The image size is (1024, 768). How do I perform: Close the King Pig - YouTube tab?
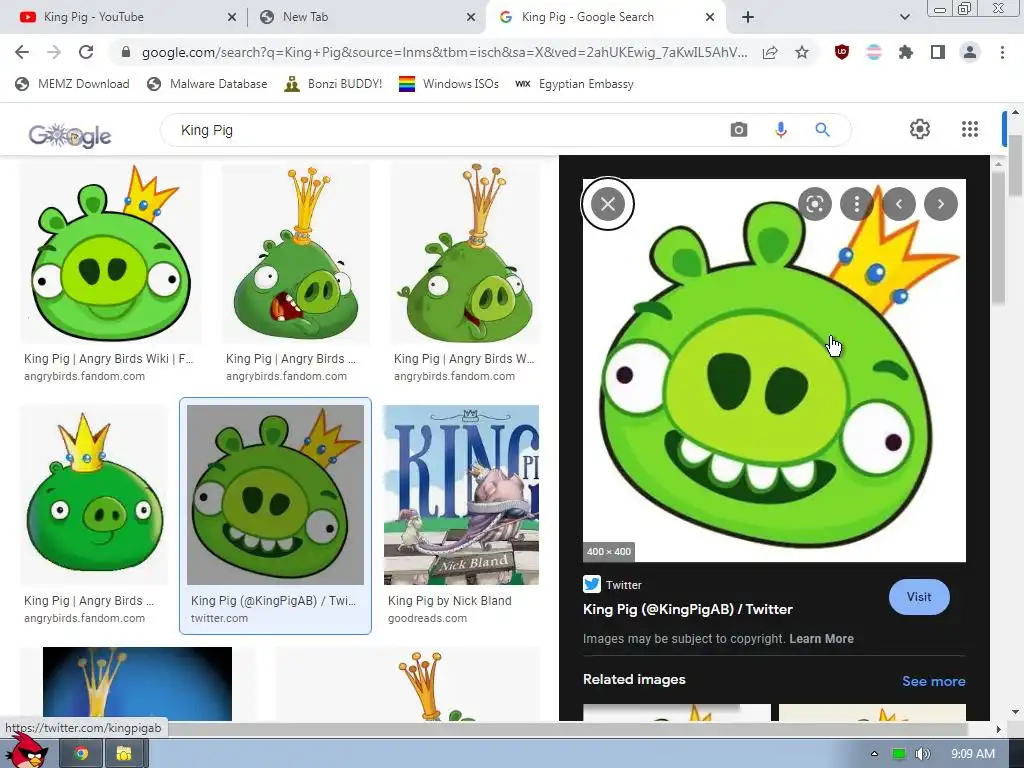pyautogui.click(x=232, y=18)
